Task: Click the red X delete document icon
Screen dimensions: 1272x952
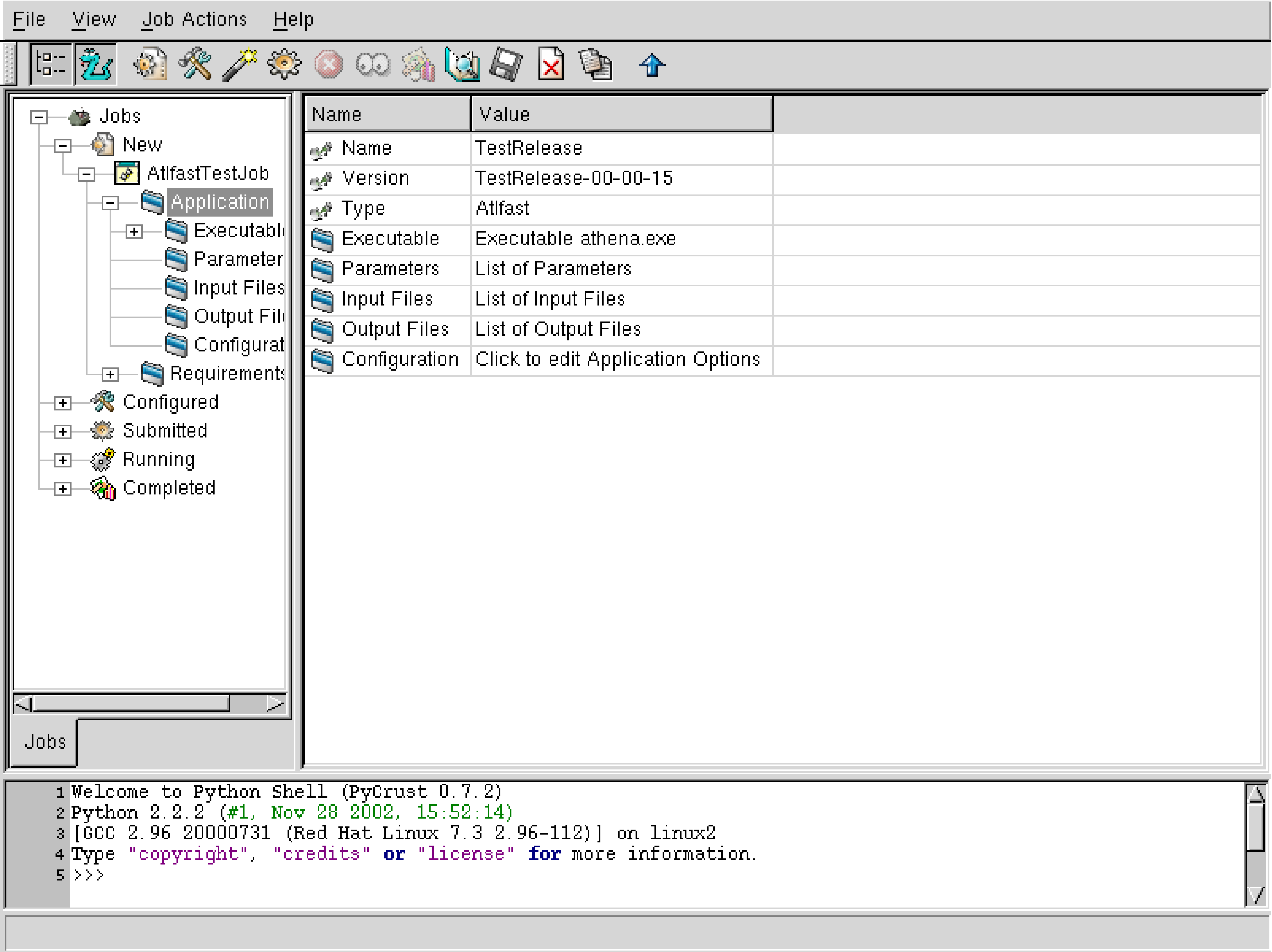Action: click(x=551, y=64)
